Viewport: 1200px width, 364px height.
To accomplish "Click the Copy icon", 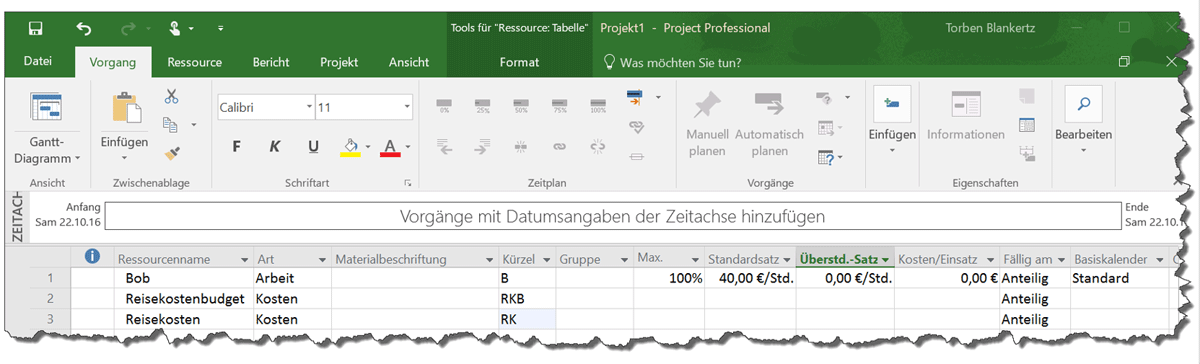I will (x=170, y=125).
